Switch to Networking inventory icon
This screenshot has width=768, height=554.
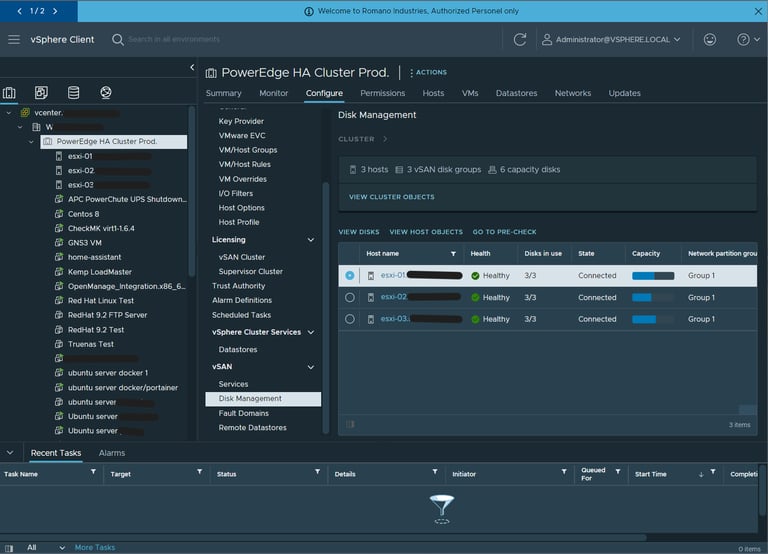[x=105, y=93]
